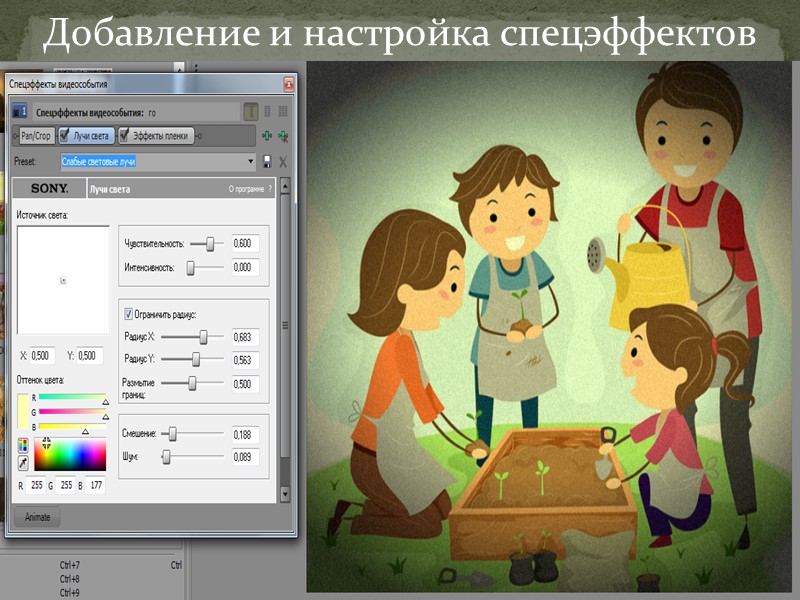Click the R color channel slider
Screen dimensions: 800x600
tap(72, 398)
